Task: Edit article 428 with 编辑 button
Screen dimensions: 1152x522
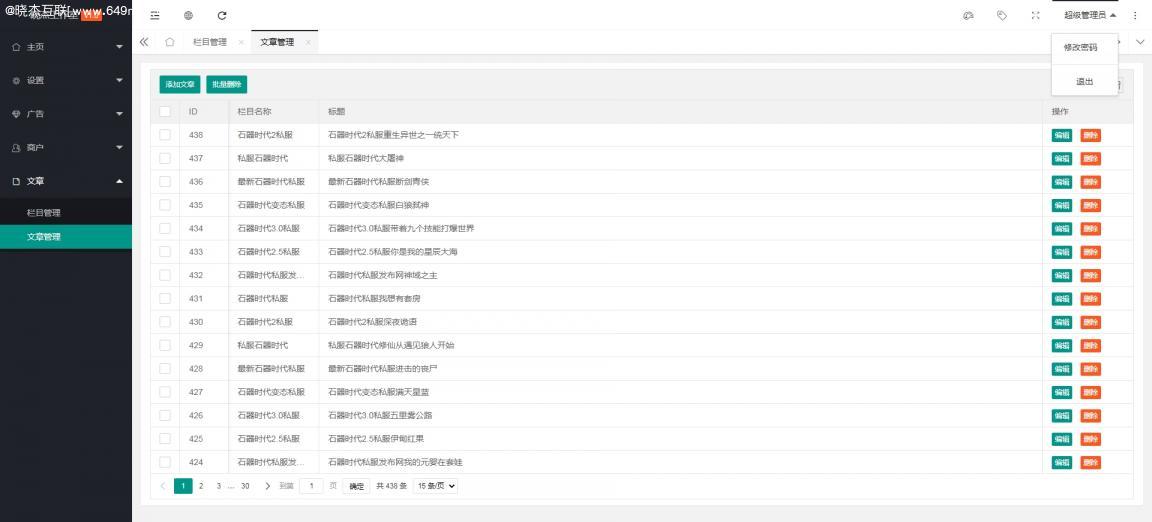Action: (x=1062, y=369)
